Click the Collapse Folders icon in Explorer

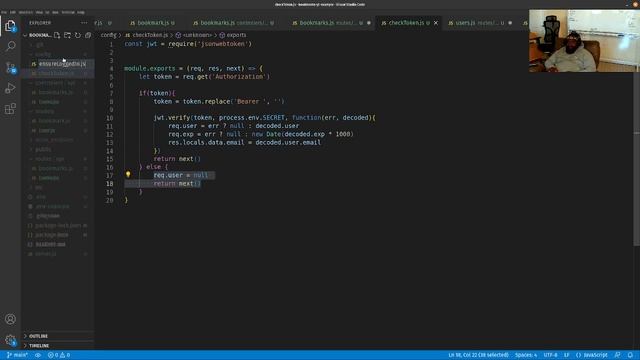[x=88, y=35]
